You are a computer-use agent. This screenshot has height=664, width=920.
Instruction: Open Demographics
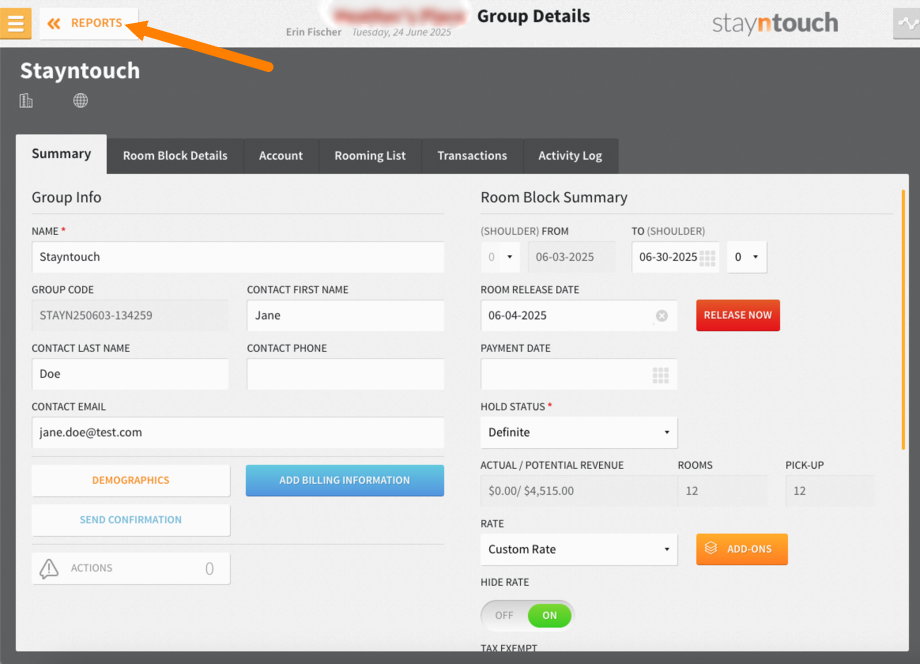click(131, 480)
